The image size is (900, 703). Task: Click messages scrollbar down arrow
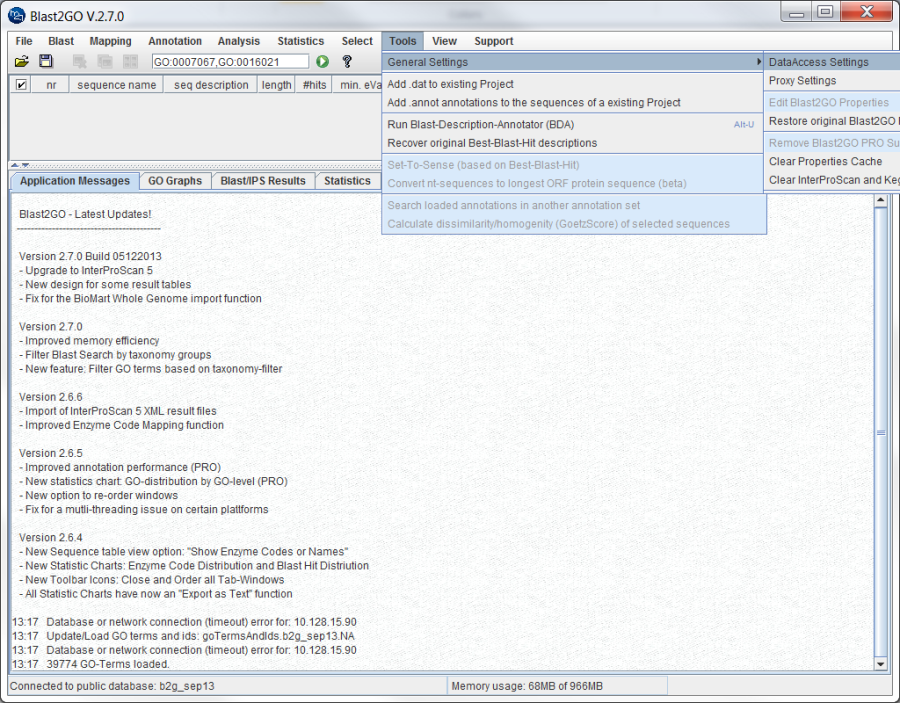[880, 664]
